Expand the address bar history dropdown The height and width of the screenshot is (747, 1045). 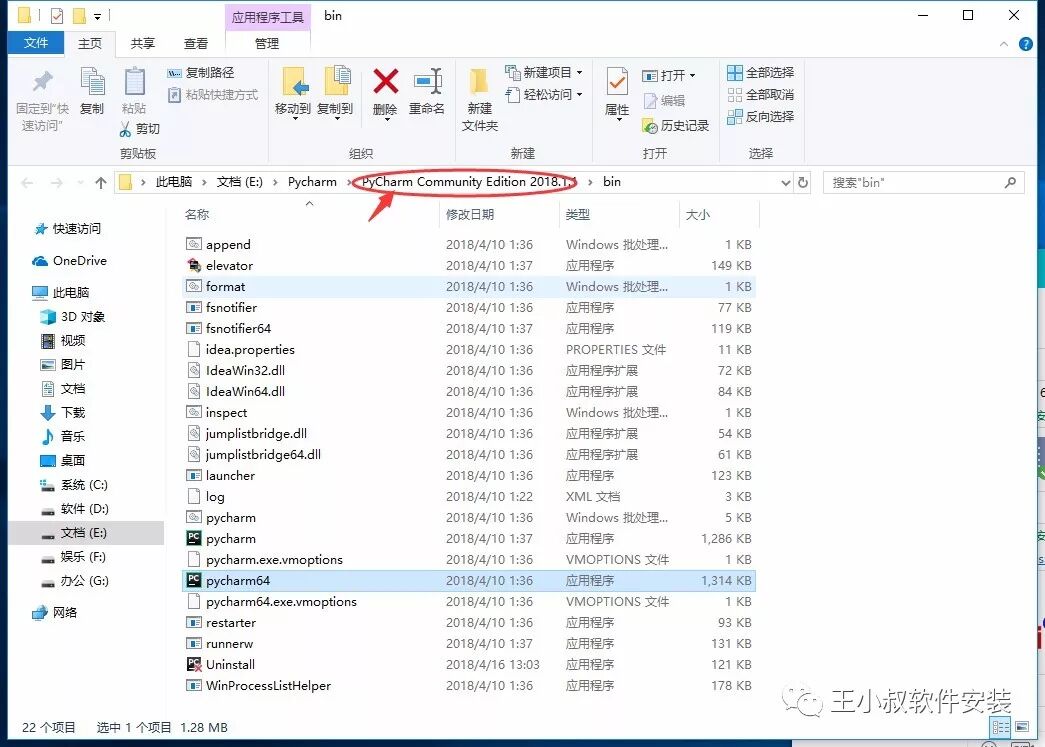[786, 183]
